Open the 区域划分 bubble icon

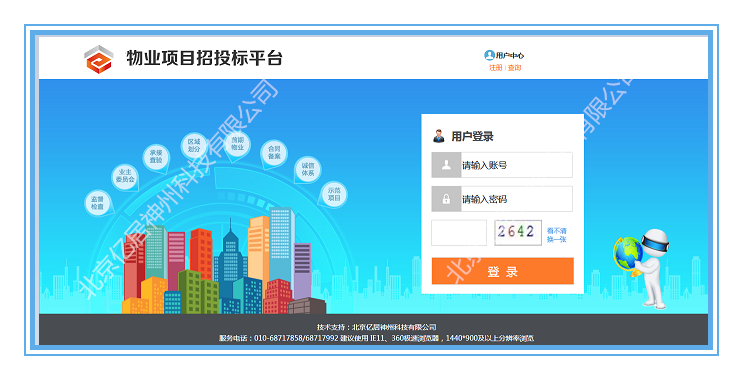tap(194, 145)
